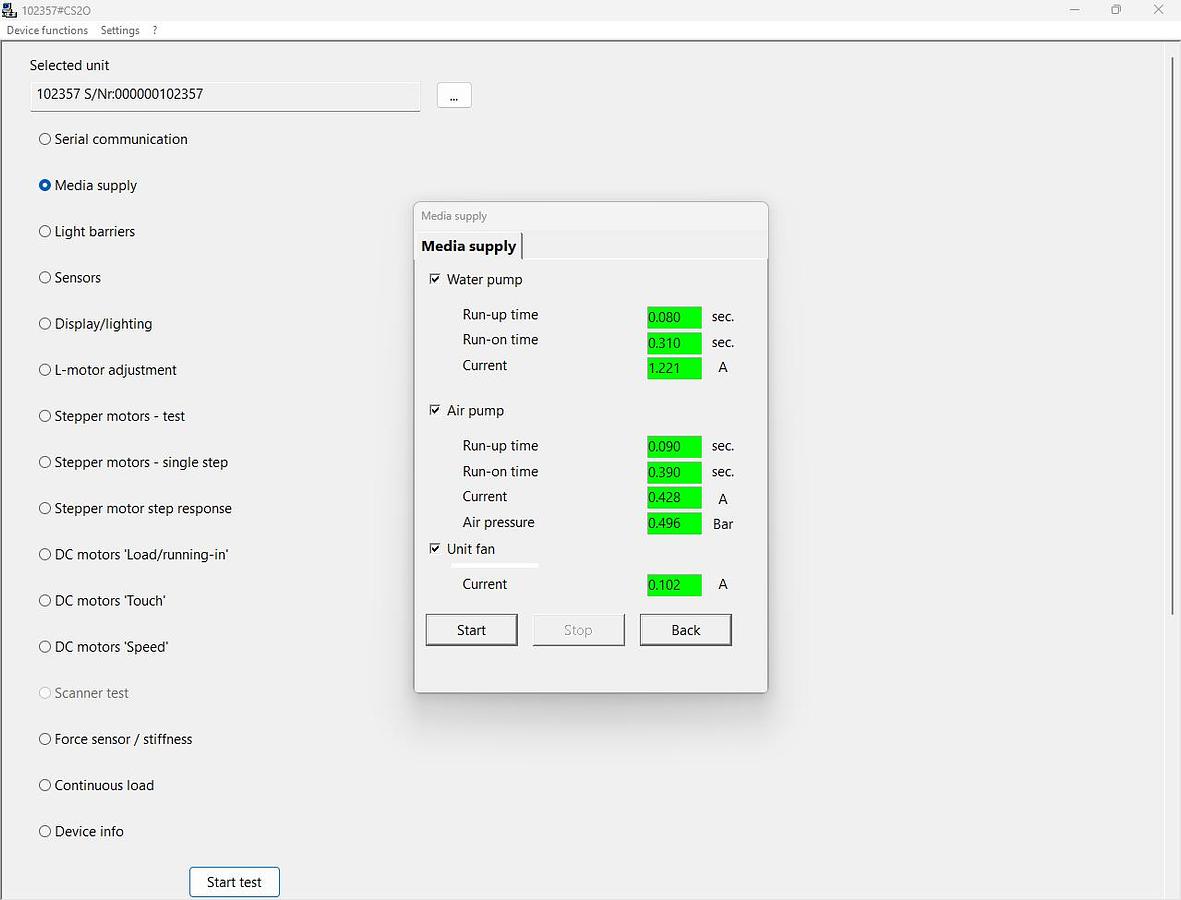1181x900 pixels.
Task: Select Force sensor / stiffness option
Action: (x=45, y=739)
